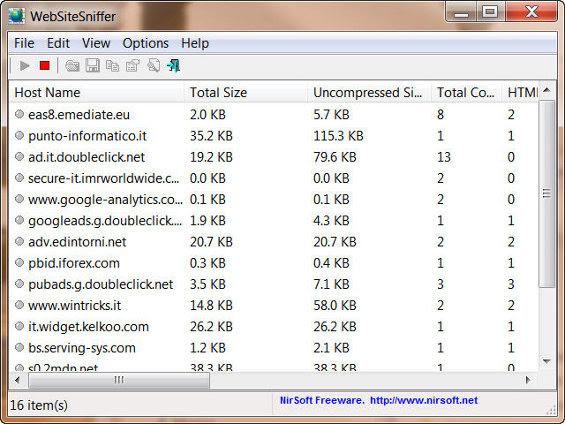Click the horizontal scrollbar right arrow

[x=528, y=380]
